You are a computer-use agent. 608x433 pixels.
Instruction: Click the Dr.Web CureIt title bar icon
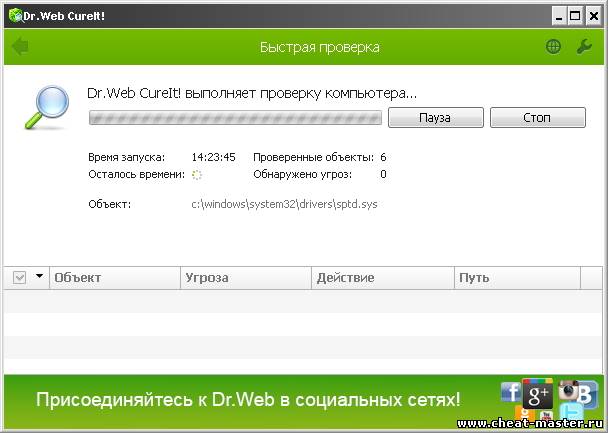(x=14, y=15)
